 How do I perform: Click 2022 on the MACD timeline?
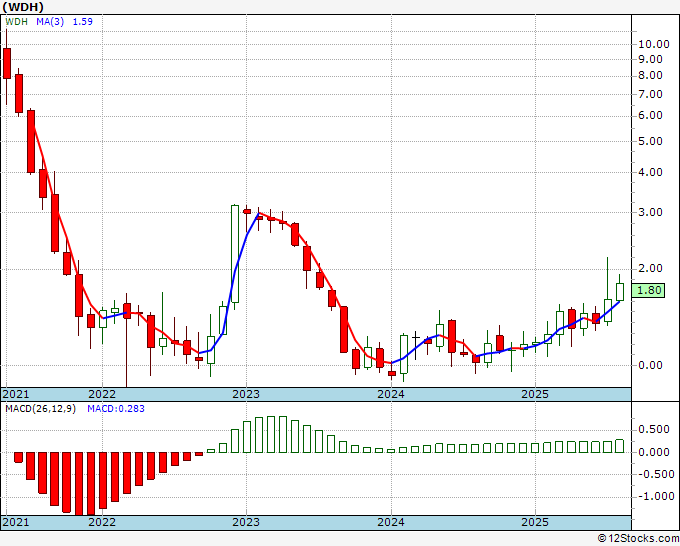coord(102,522)
